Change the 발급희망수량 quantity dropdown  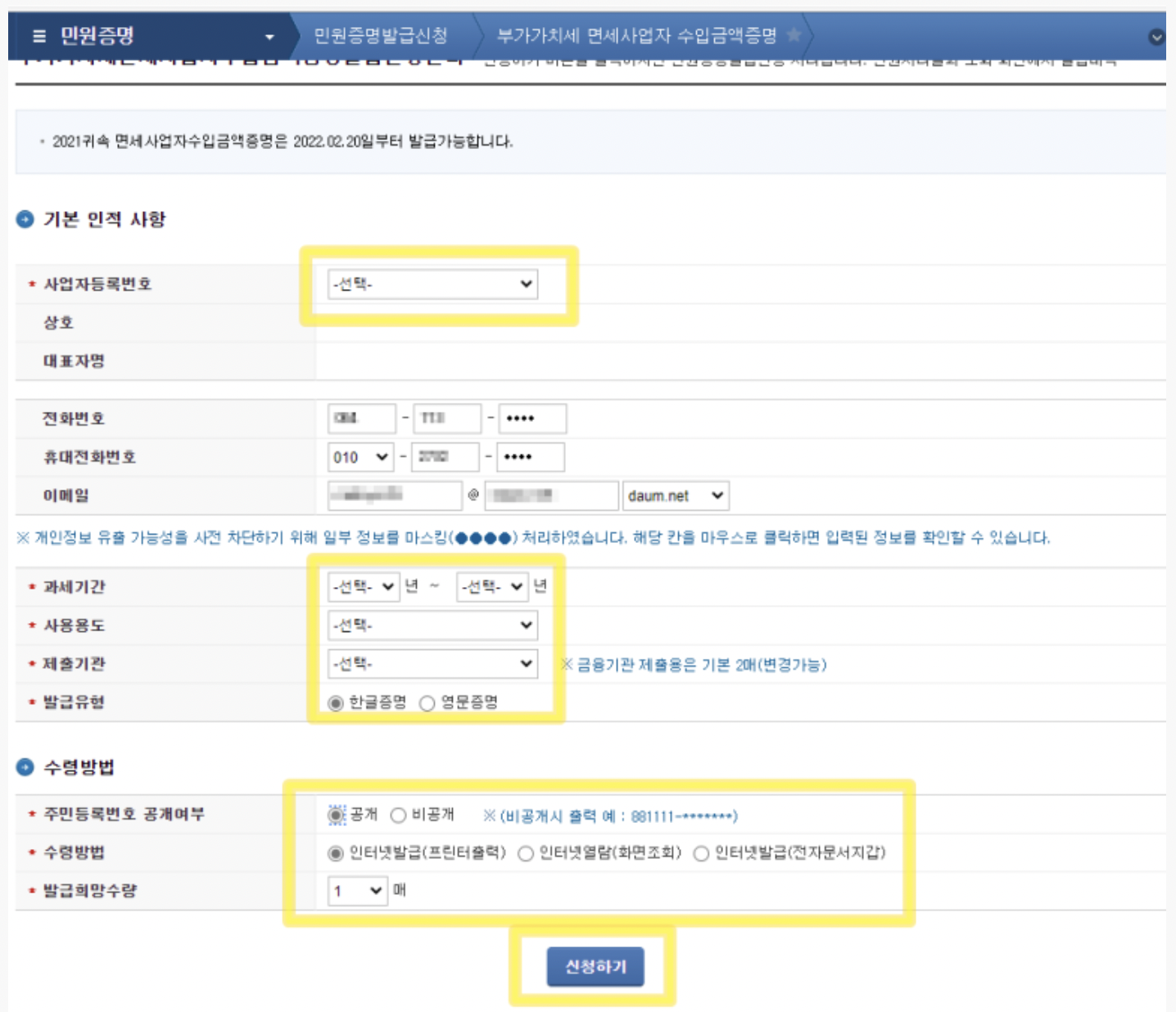pyautogui.click(x=355, y=889)
